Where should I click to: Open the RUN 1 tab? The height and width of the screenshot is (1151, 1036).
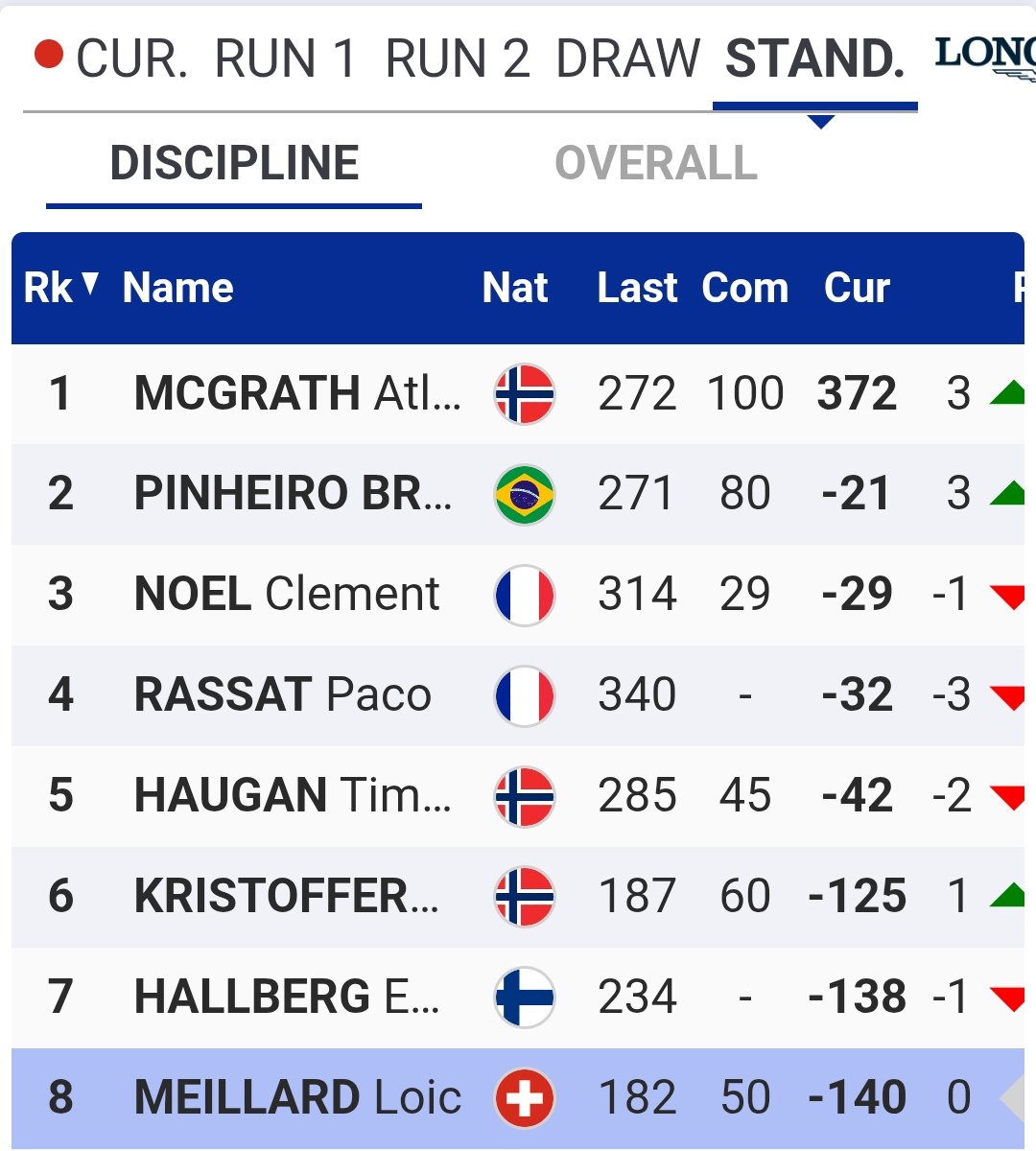(x=286, y=59)
